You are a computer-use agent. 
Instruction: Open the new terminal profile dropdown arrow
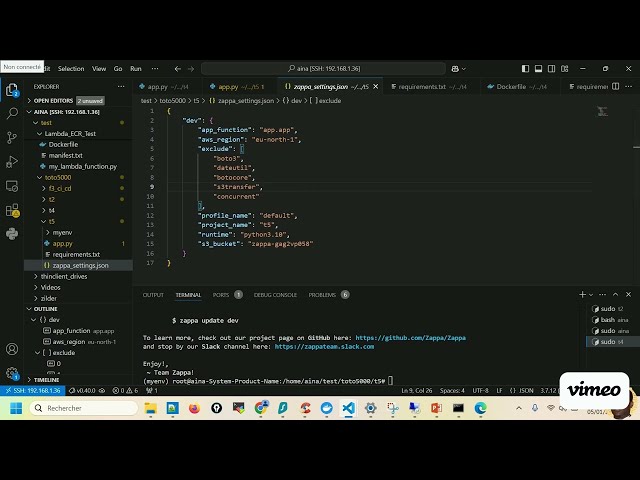(x=591, y=295)
